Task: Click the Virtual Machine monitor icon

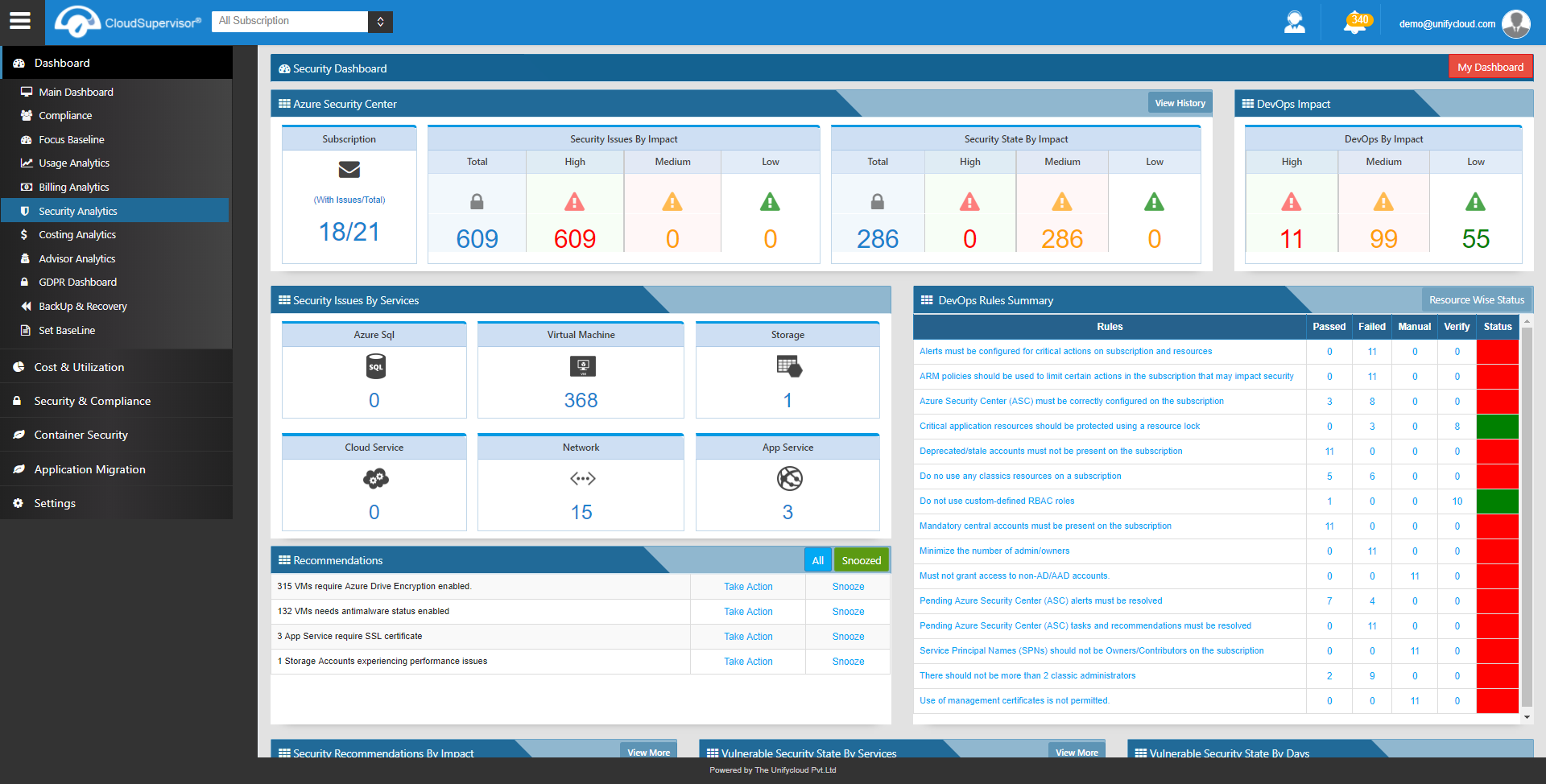Action: pos(583,367)
